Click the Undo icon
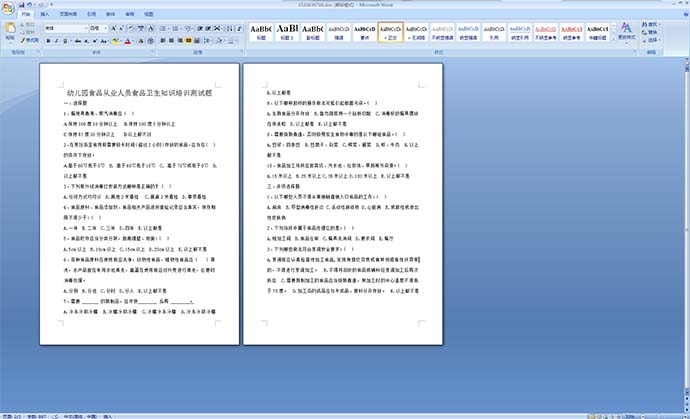690x419 pixels. (x=30, y=4)
